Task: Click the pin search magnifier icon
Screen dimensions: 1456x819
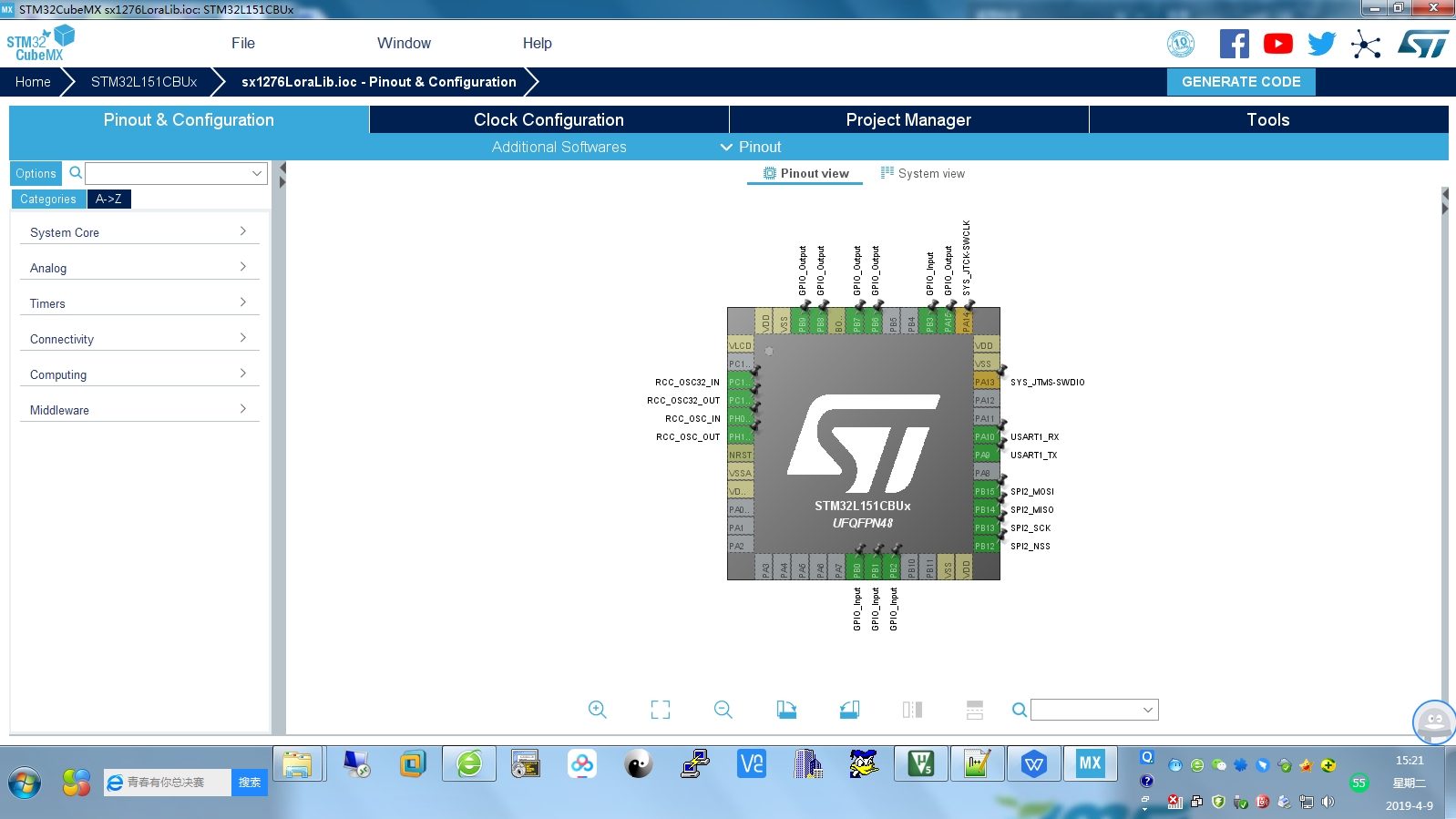Action: coord(1020,710)
